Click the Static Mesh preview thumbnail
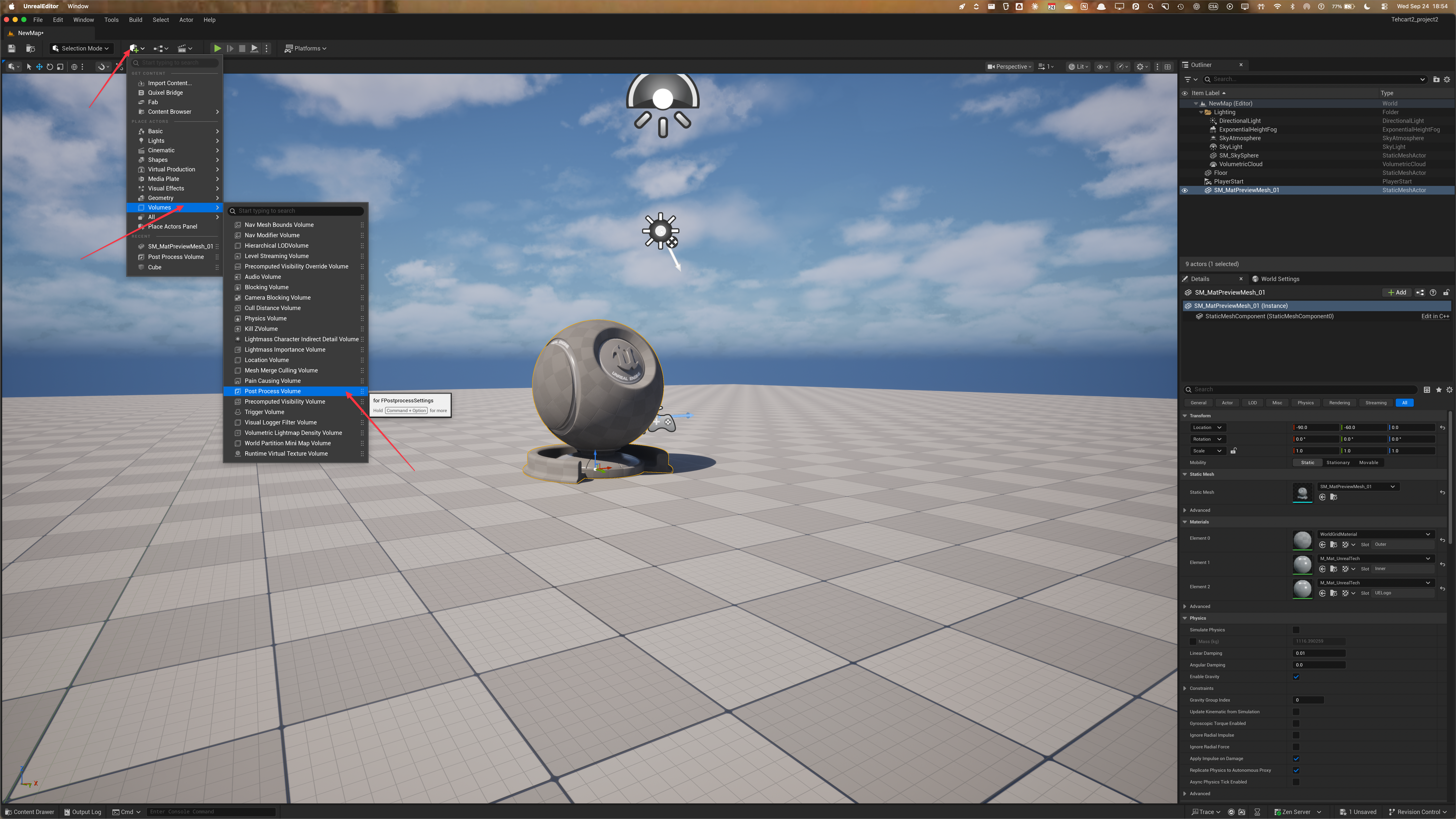This screenshot has width=1456, height=819. click(x=1303, y=493)
